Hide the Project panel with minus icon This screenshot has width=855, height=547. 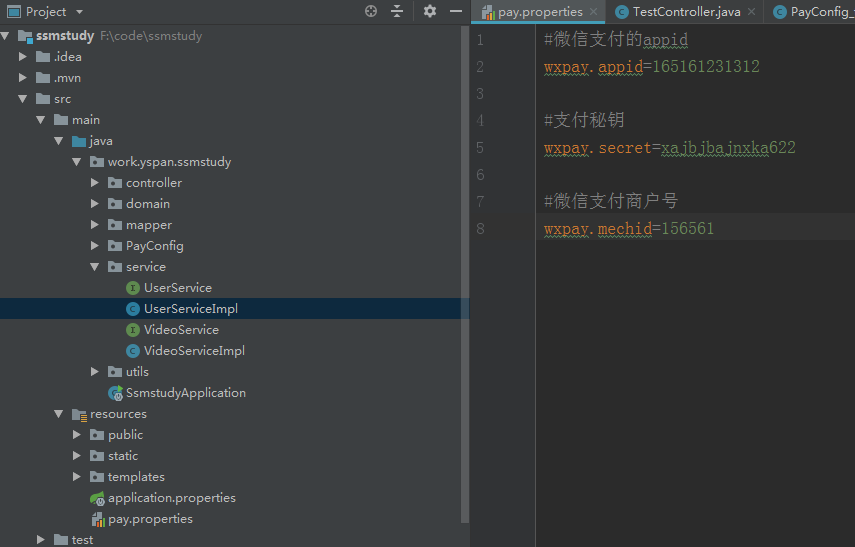[456, 11]
